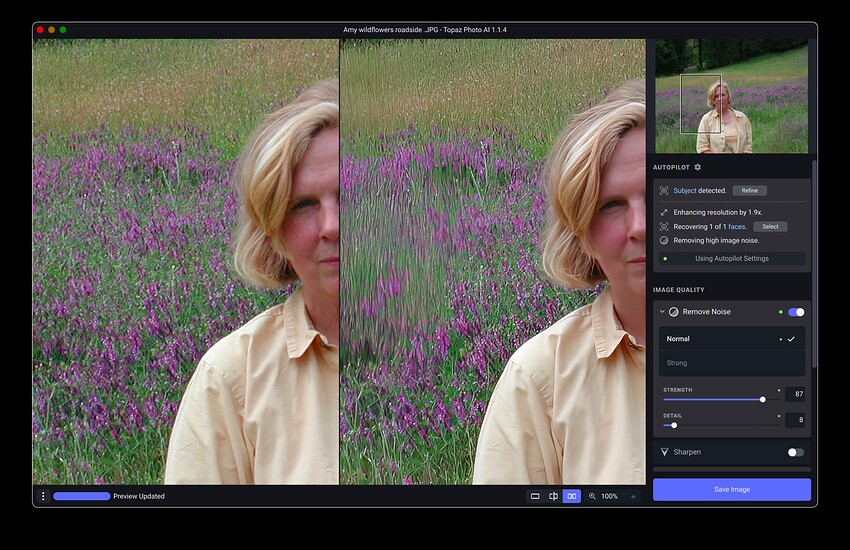Open the 100% zoom level dropdown
Screen dimensions: 850x550
click(609, 496)
